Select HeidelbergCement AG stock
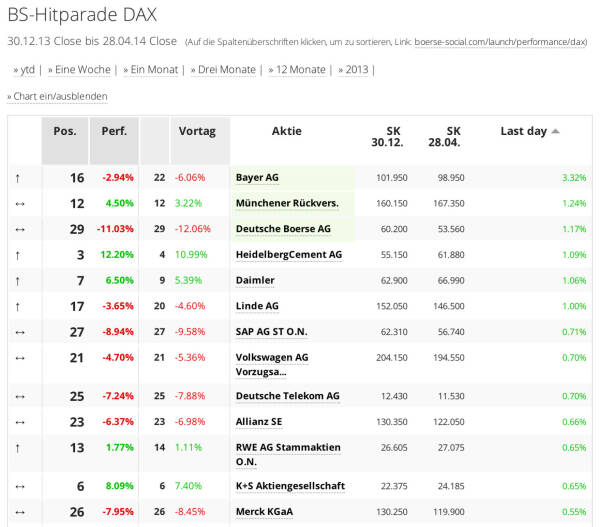The width and height of the screenshot is (600, 527). (x=288, y=255)
